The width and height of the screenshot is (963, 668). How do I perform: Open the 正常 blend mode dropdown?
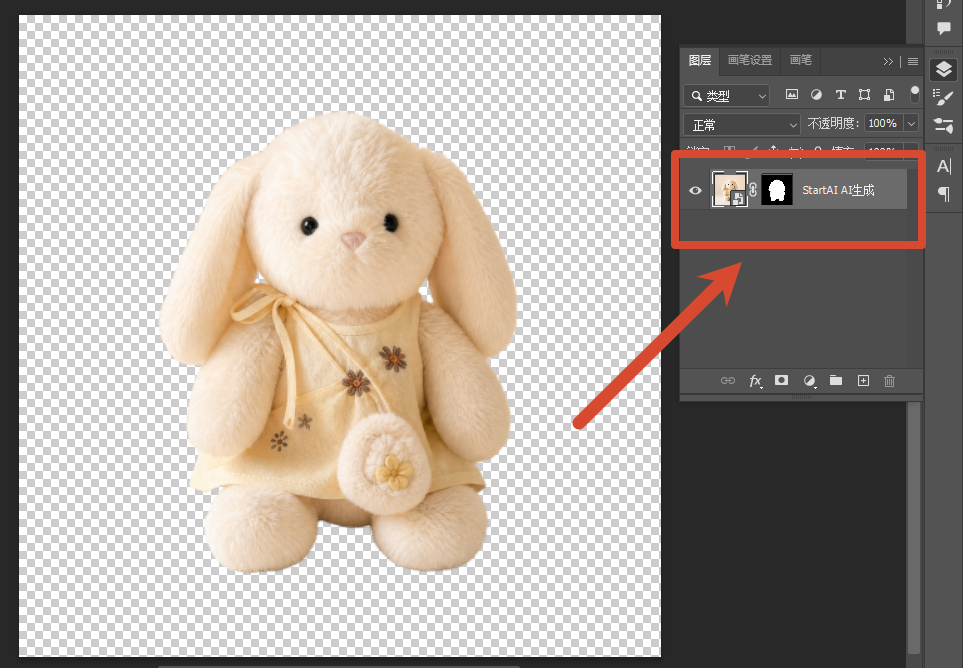[742, 125]
